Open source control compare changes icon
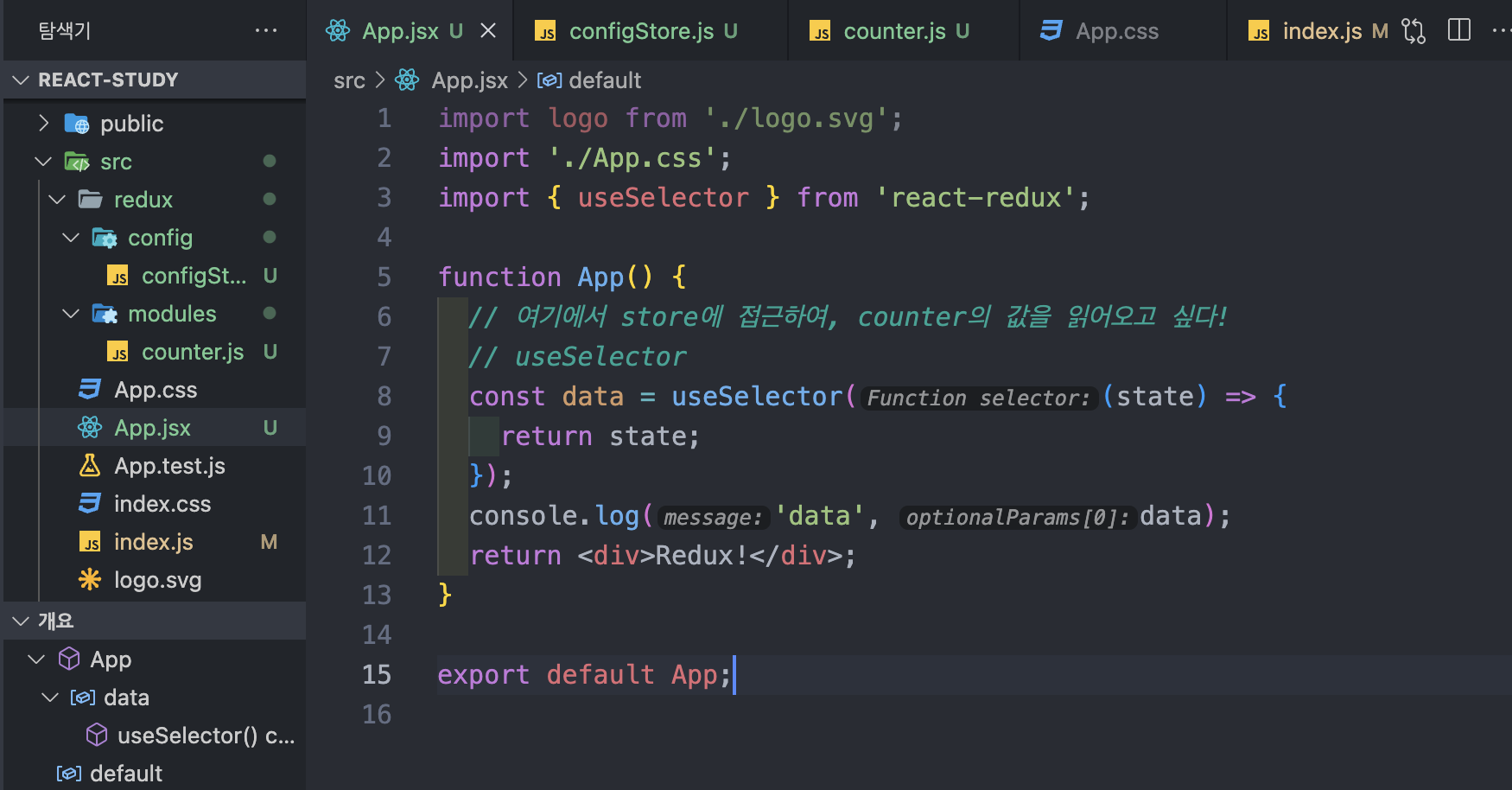The width and height of the screenshot is (1512, 790). click(1414, 31)
